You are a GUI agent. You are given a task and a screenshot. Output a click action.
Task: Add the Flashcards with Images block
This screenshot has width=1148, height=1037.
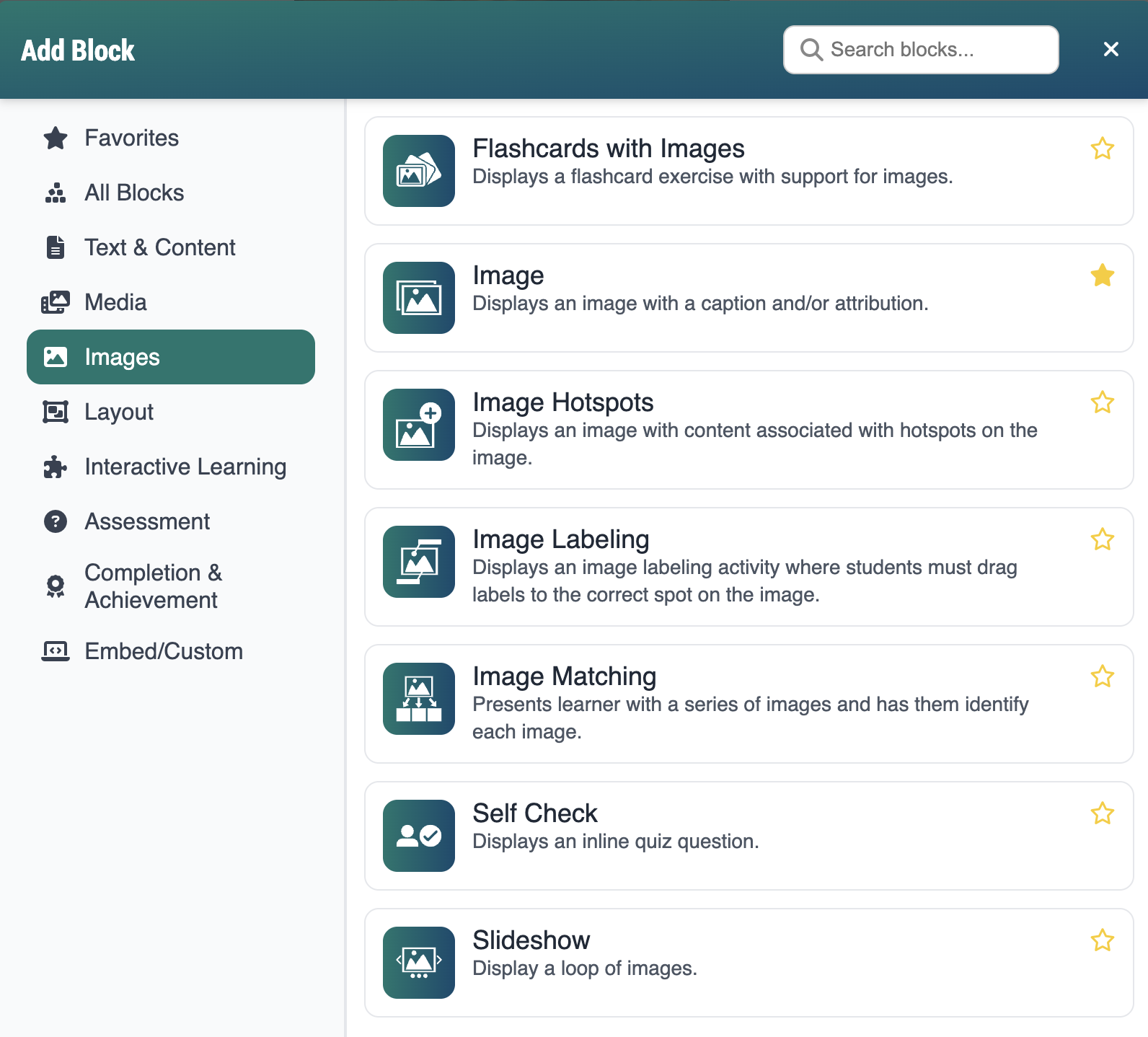(x=749, y=171)
